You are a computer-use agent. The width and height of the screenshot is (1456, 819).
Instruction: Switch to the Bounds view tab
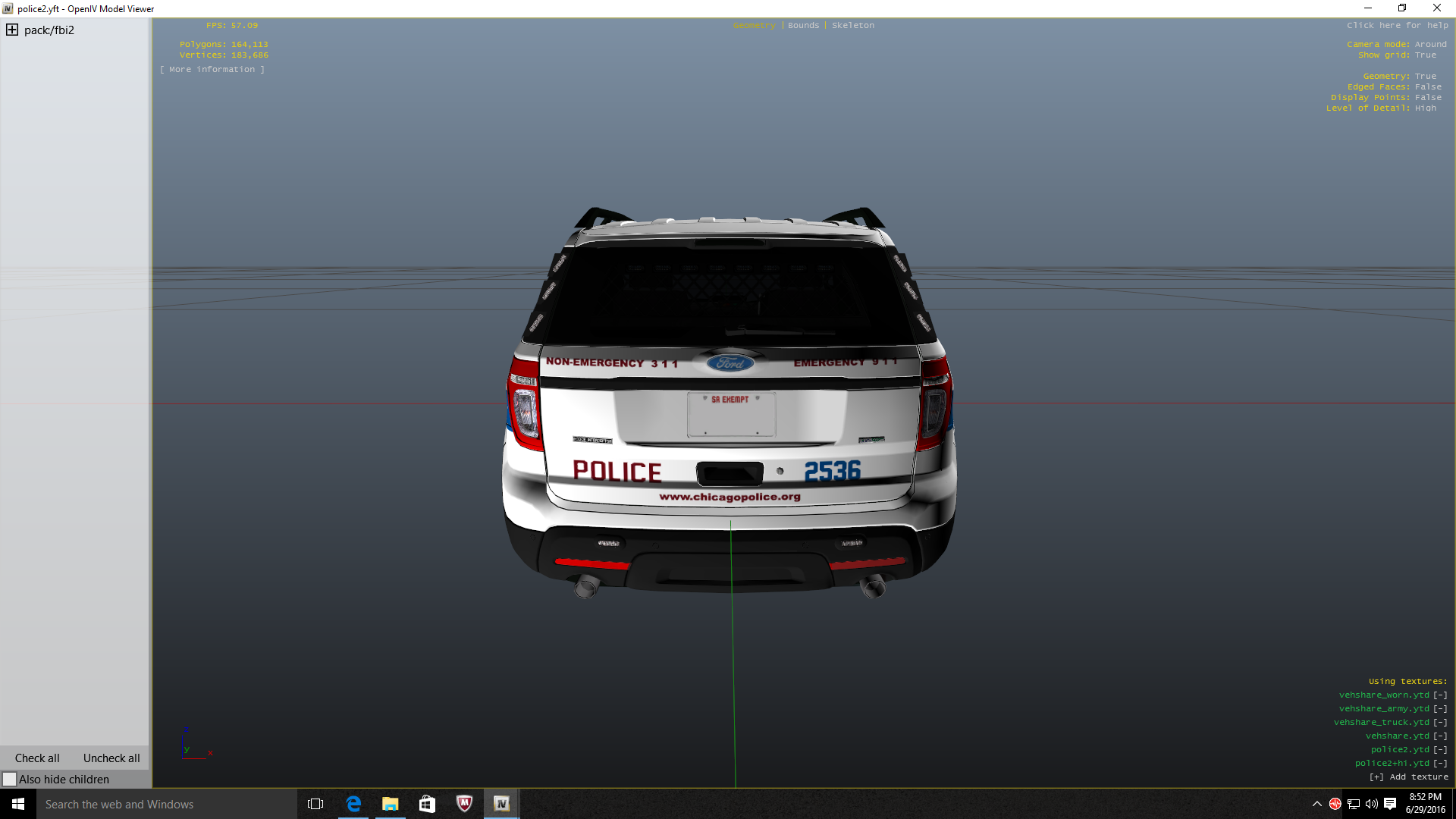[803, 25]
